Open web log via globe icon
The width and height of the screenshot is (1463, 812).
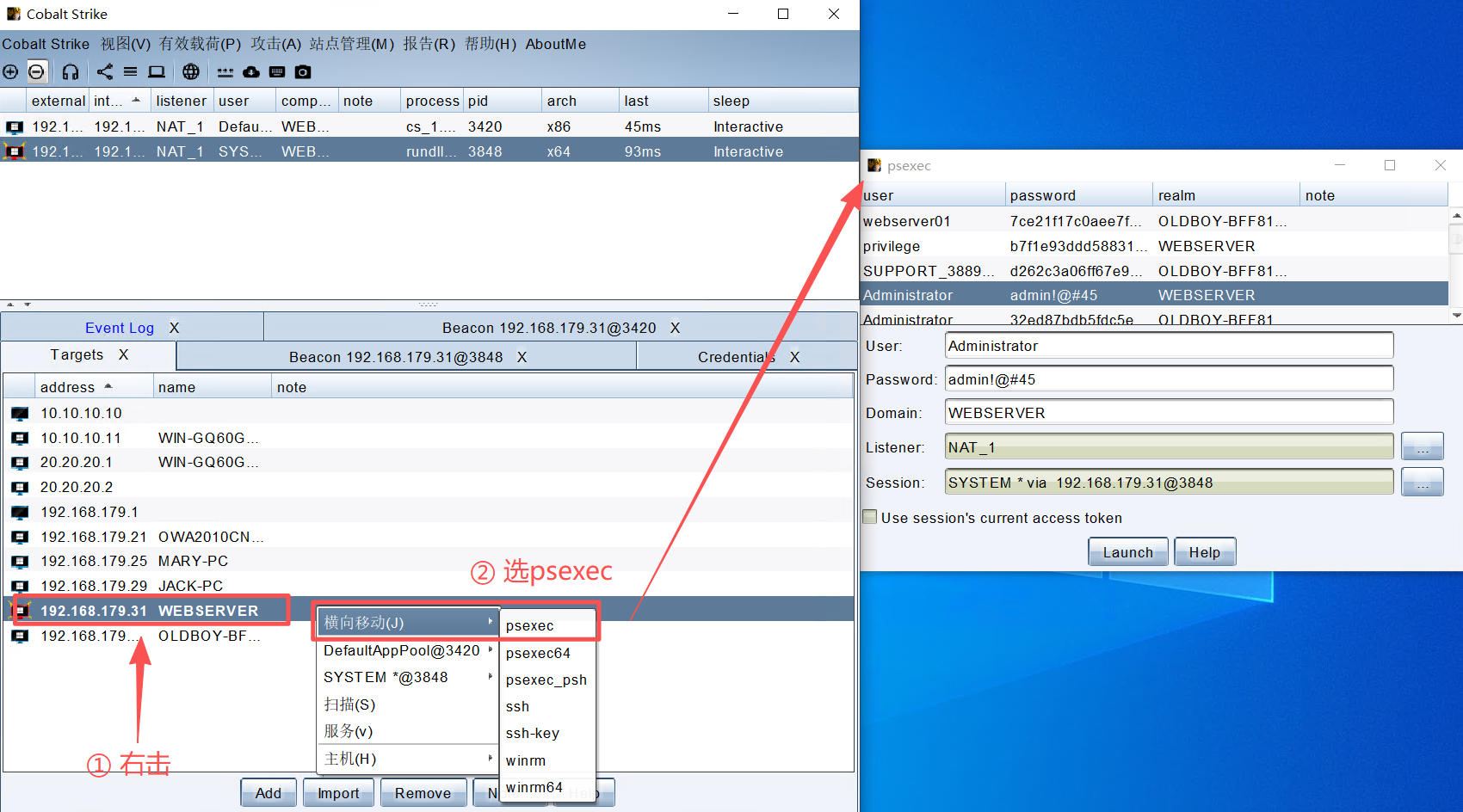point(191,72)
